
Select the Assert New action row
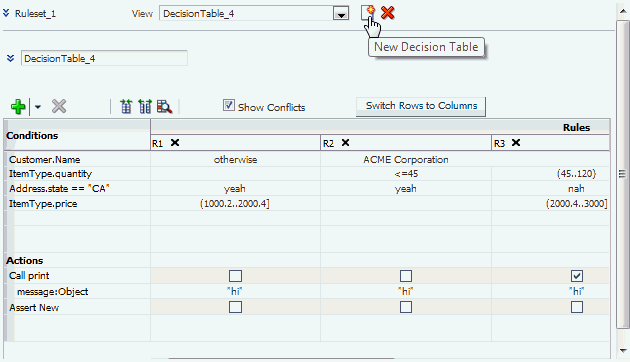coord(34,308)
